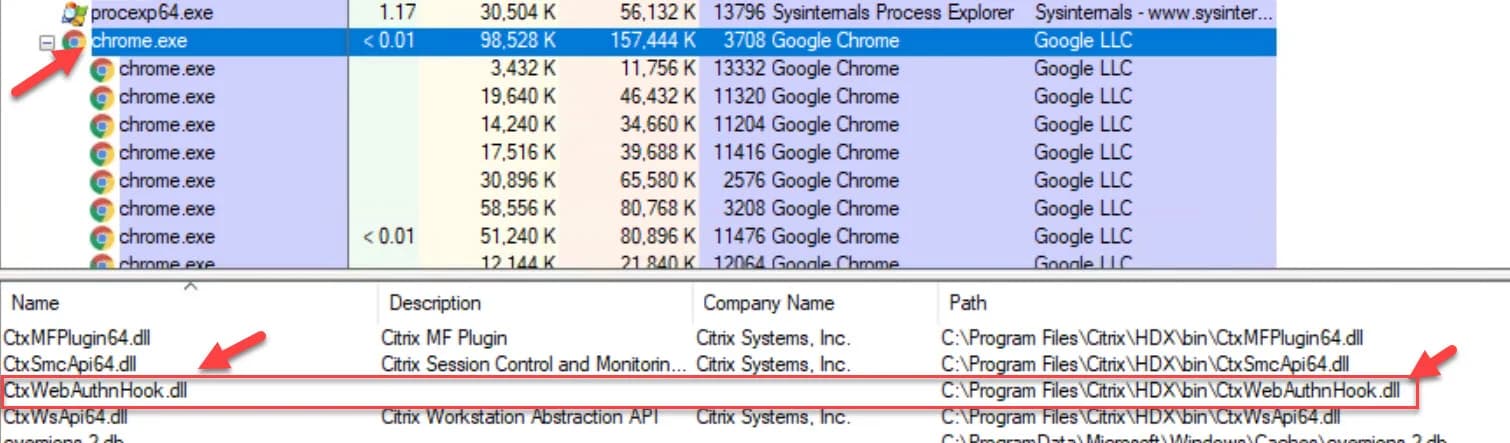Viewport: 1510px width, 443px height.
Task: Select the CtxSmcApi64.dll name entry
Action: pos(70,364)
